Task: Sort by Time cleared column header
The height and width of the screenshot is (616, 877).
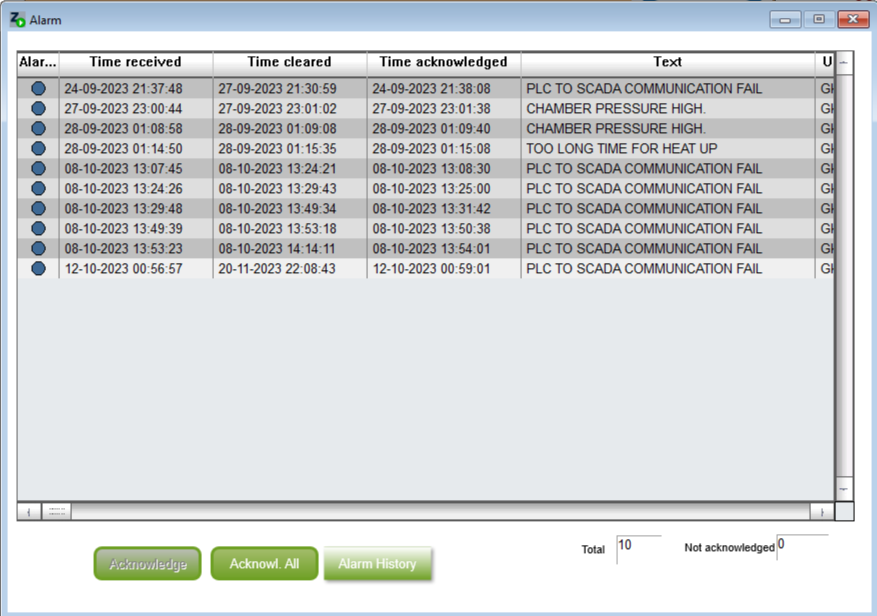Action: (290, 63)
